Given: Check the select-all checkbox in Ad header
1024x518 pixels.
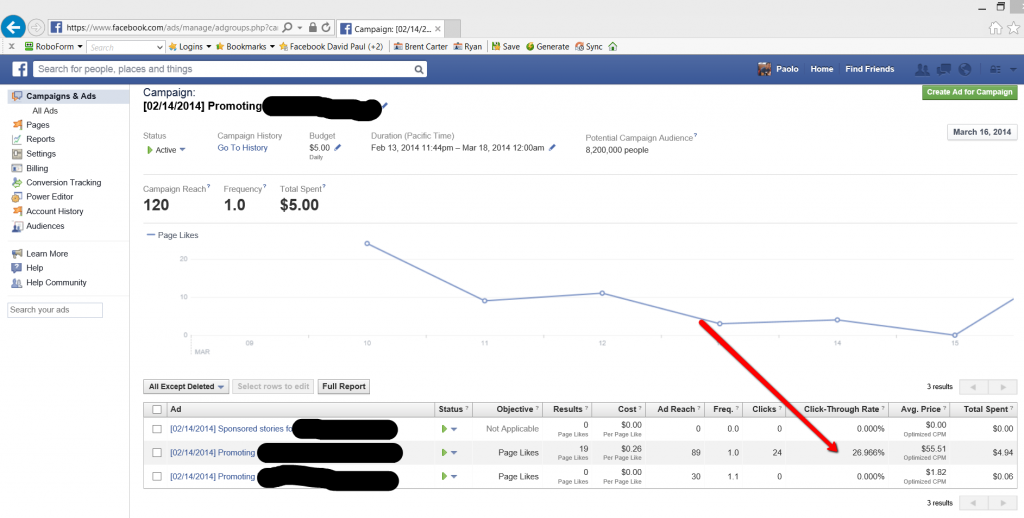Looking at the screenshot, I should tap(157, 410).
